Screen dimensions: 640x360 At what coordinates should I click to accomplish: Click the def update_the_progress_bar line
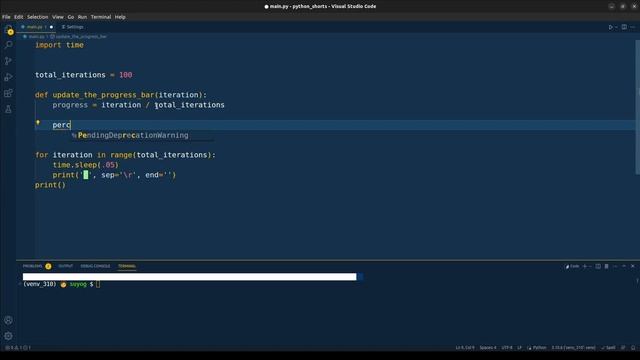coord(121,95)
